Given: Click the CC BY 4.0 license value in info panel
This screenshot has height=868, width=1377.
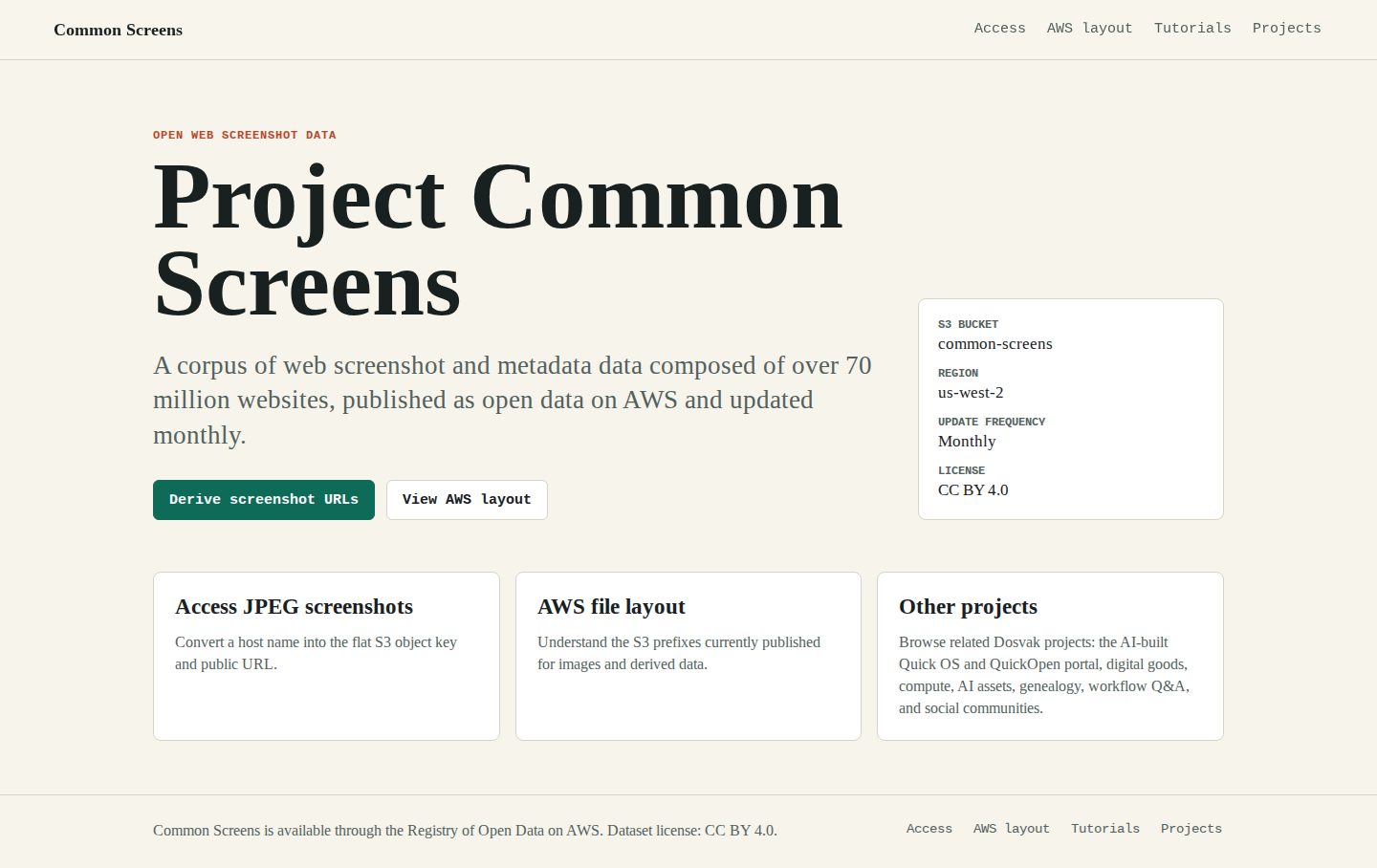Looking at the screenshot, I should 973,490.
